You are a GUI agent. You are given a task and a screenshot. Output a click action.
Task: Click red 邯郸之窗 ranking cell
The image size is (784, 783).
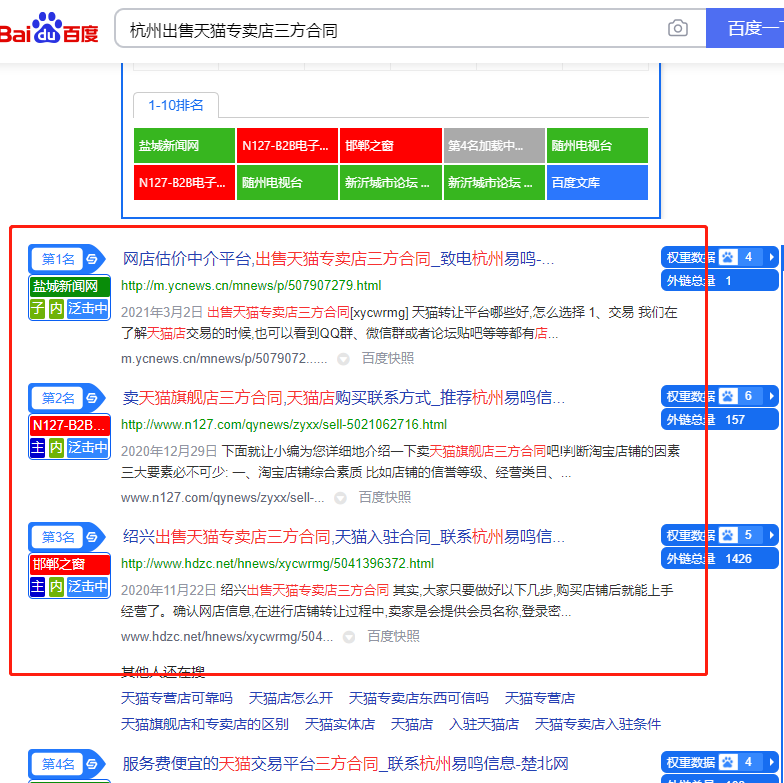point(390,146)
